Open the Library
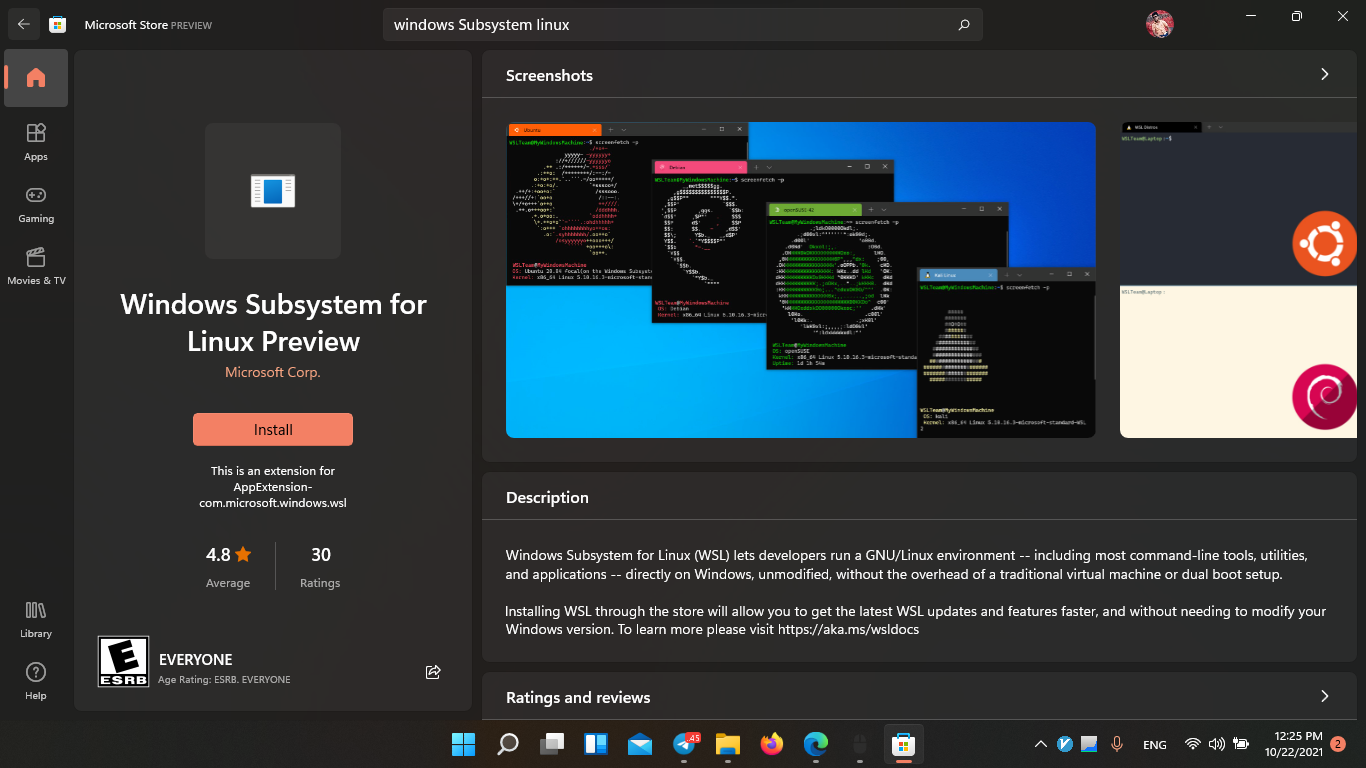The image size is (1366, 768). [x=36, y=618]
